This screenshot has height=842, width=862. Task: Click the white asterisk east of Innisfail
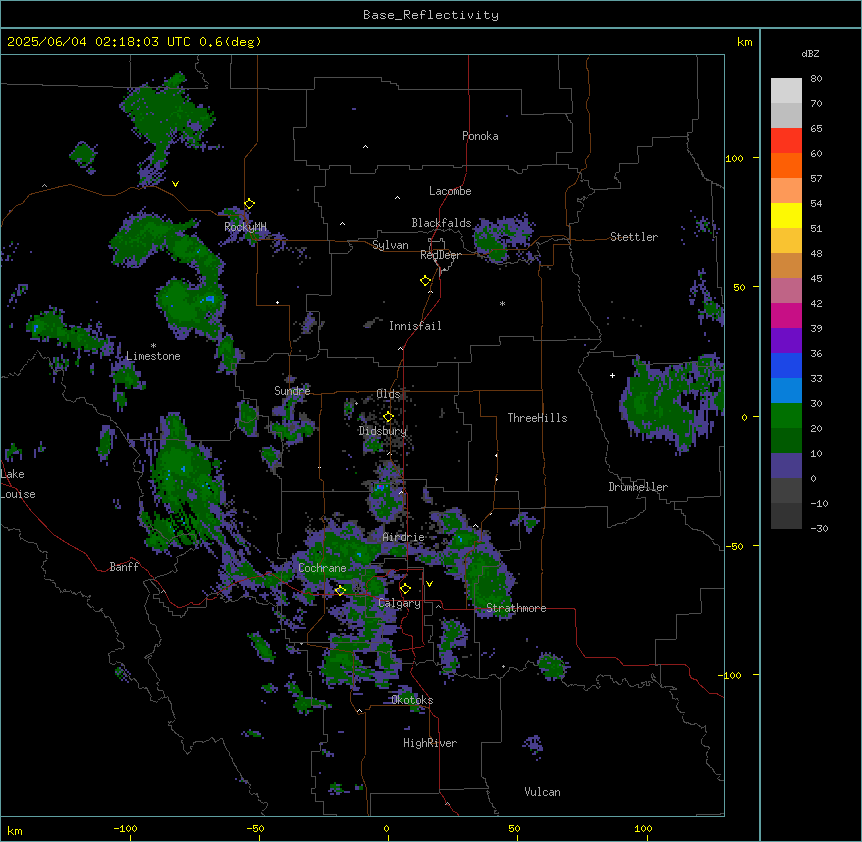tap(502, 303)
